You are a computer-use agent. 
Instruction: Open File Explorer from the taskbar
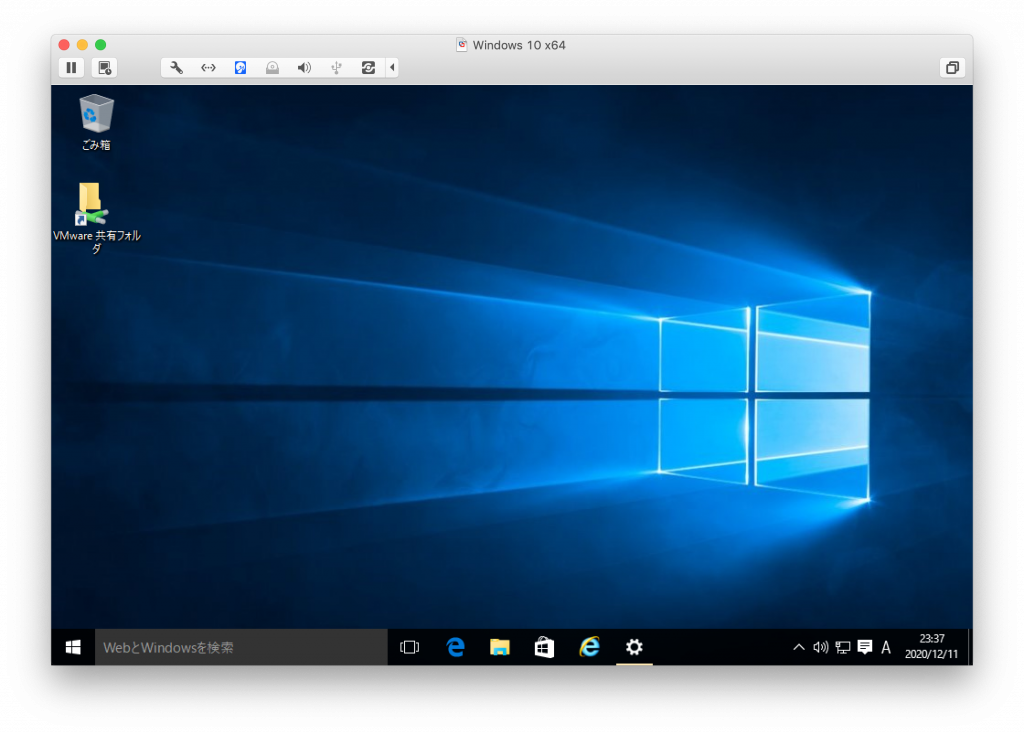500,647
